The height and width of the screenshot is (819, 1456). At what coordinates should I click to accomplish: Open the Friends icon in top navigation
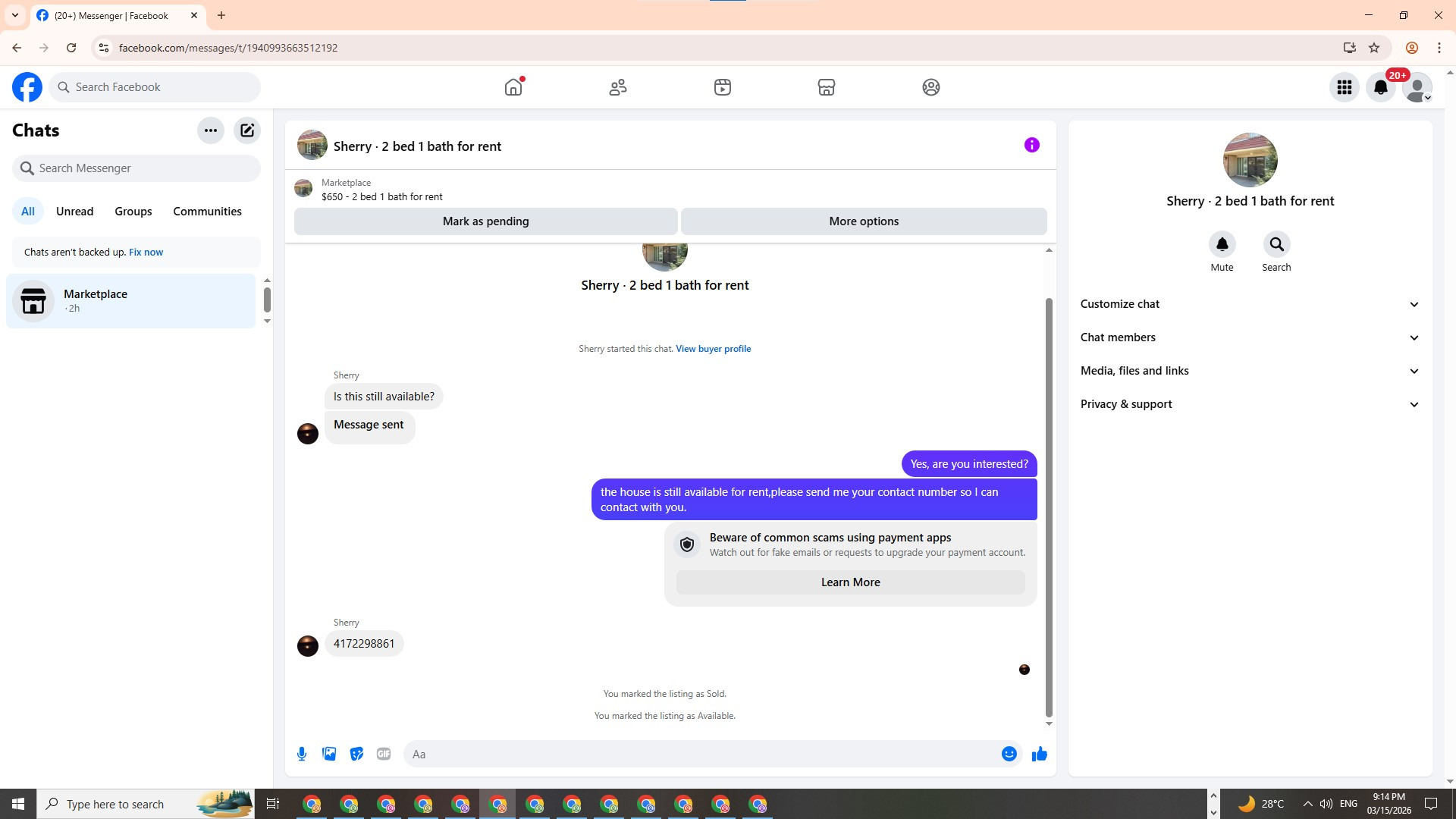[x=618, y=87]
